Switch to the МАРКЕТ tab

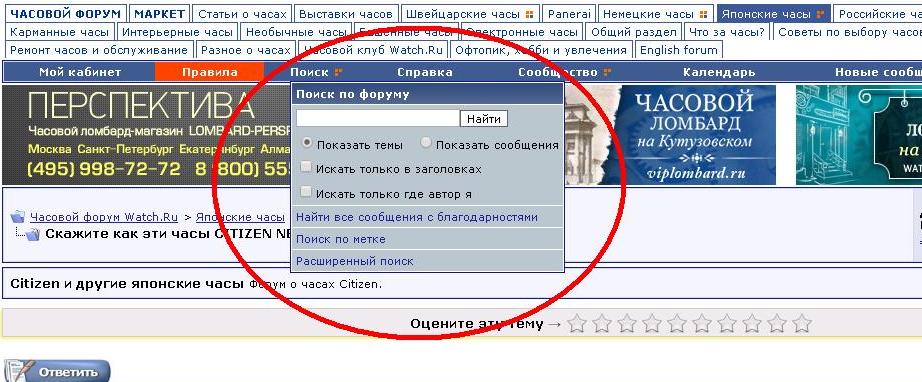pyautogui.click(x=158, y=14)
